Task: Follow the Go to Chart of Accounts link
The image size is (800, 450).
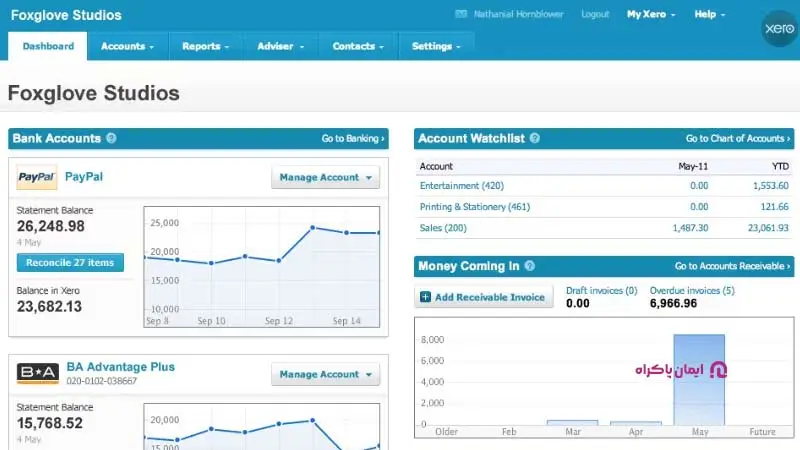Action: [738, 138]
